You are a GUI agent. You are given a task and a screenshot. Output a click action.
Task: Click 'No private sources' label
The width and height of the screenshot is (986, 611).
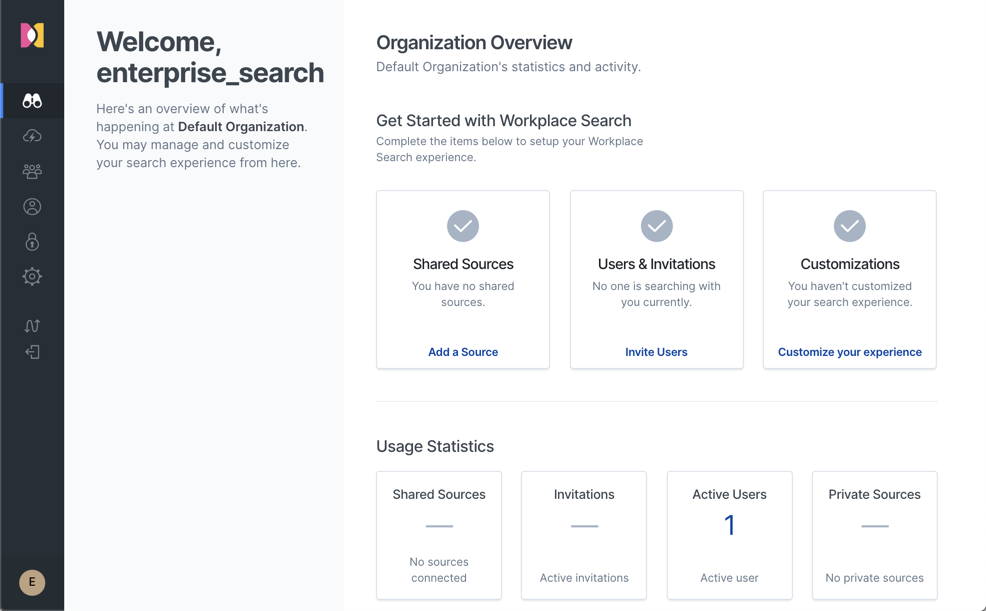tap(874, 578)
